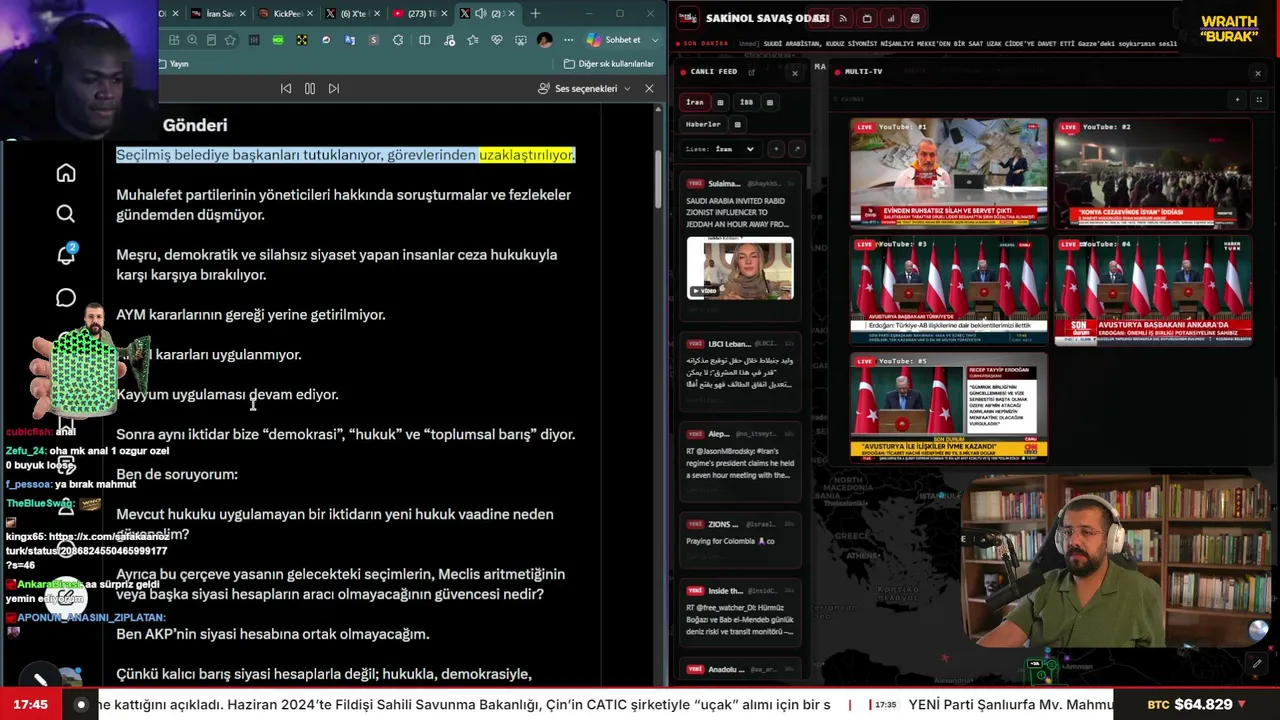The width and height of the screenshot is (1280, 720).
Task: Open X messages chat bubble icon
Action: (x=66, y=298)
